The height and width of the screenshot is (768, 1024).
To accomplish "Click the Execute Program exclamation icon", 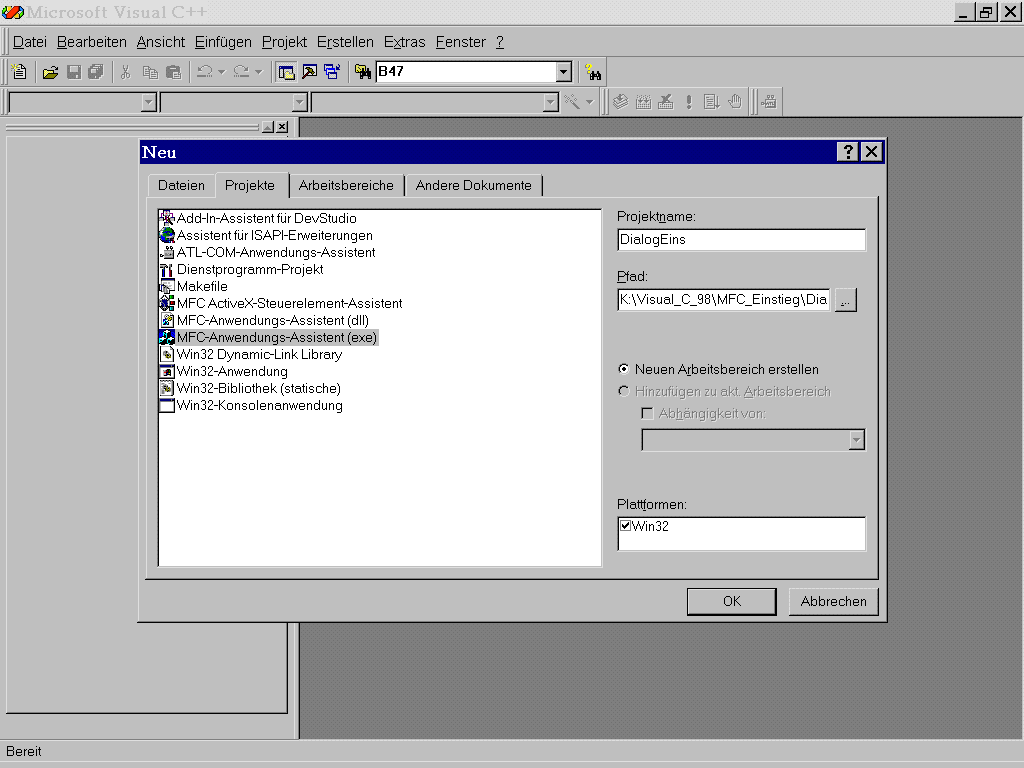I will point(688,102).
